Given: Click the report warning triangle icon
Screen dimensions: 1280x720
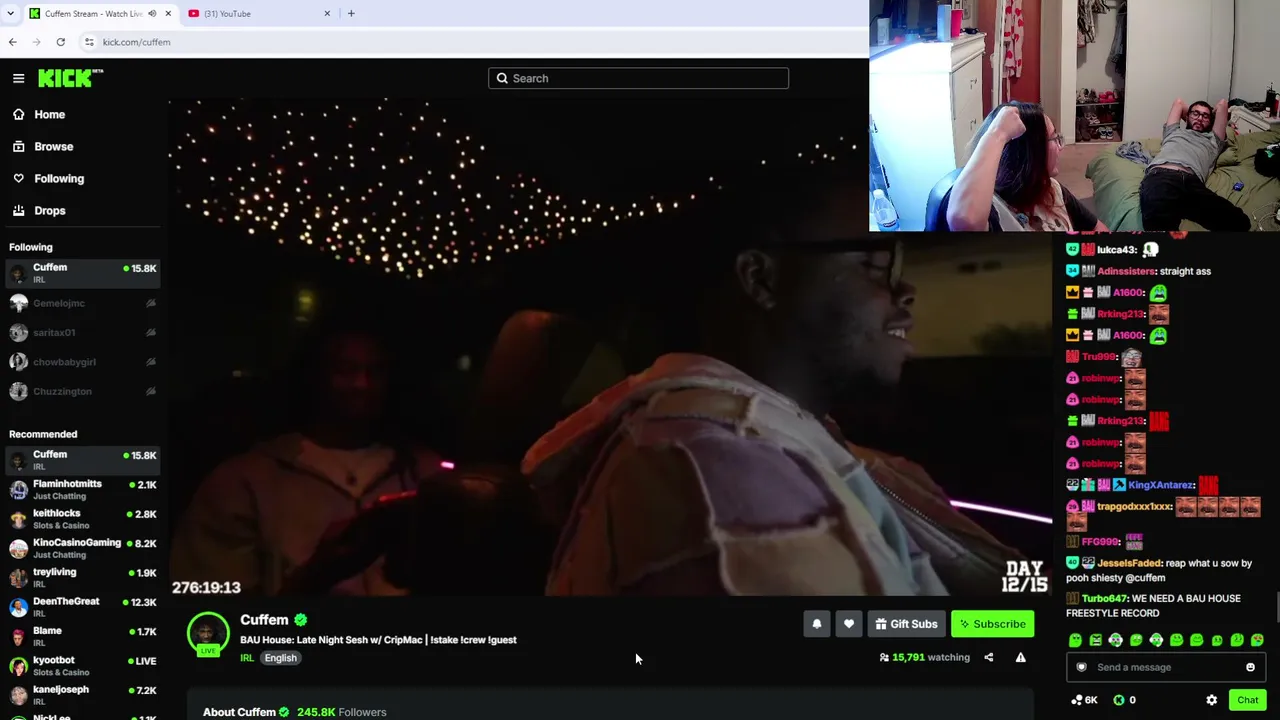Looking at the screenshot, I should click(x=1020, y=657).
